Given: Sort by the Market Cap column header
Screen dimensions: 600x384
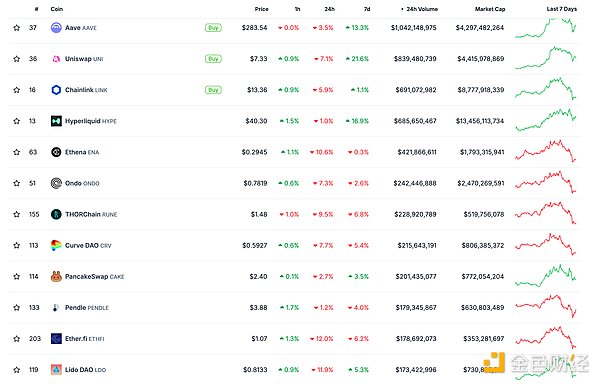Looking at the screenshot, I should [490, 9].
